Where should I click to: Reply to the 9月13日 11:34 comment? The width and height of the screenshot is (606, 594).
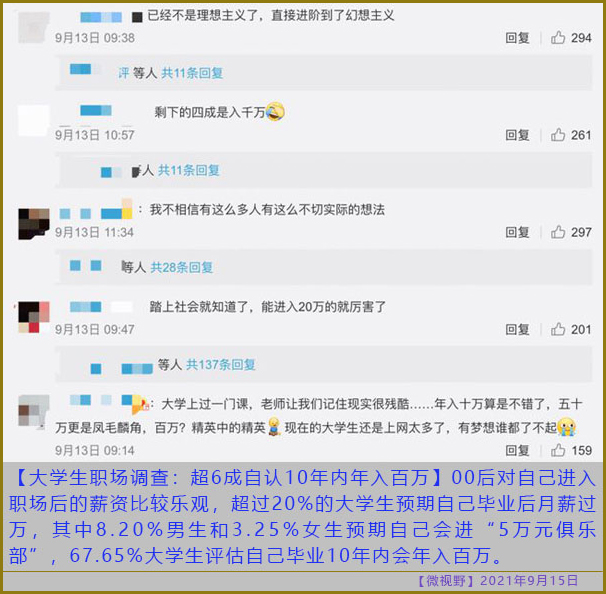pos(517,232)
